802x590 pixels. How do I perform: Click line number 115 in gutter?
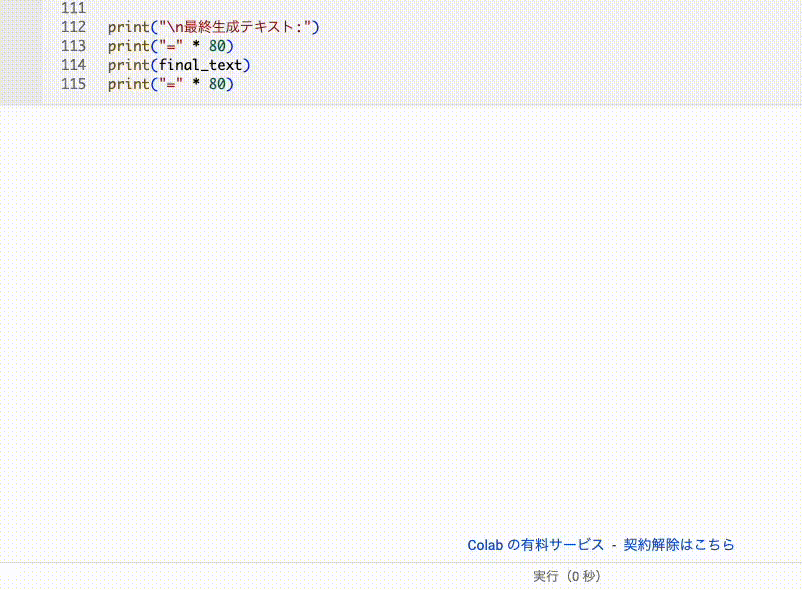[x=74, y=84]
